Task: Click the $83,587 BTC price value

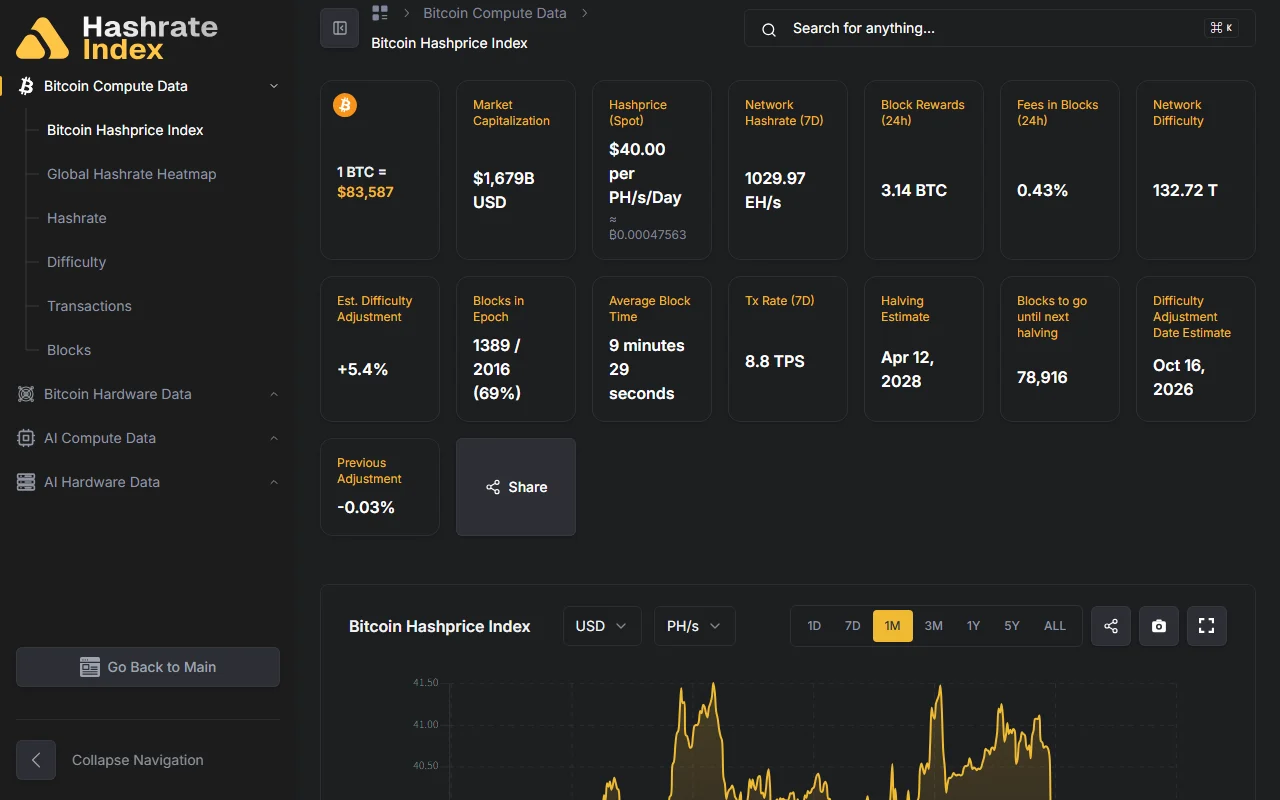Action: [365, 192]
